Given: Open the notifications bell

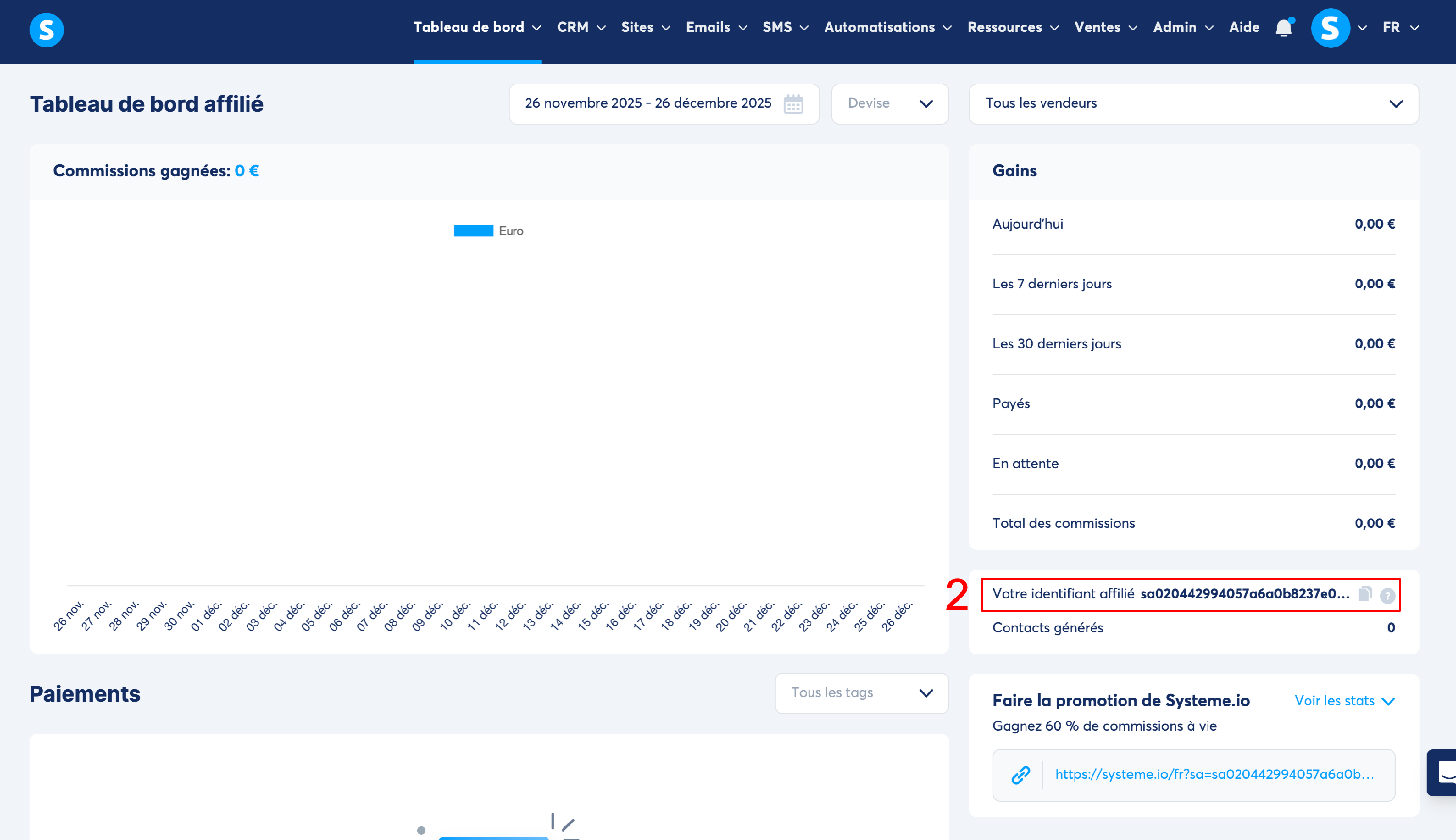Looking at the screenshot, I should (1284, 27).
